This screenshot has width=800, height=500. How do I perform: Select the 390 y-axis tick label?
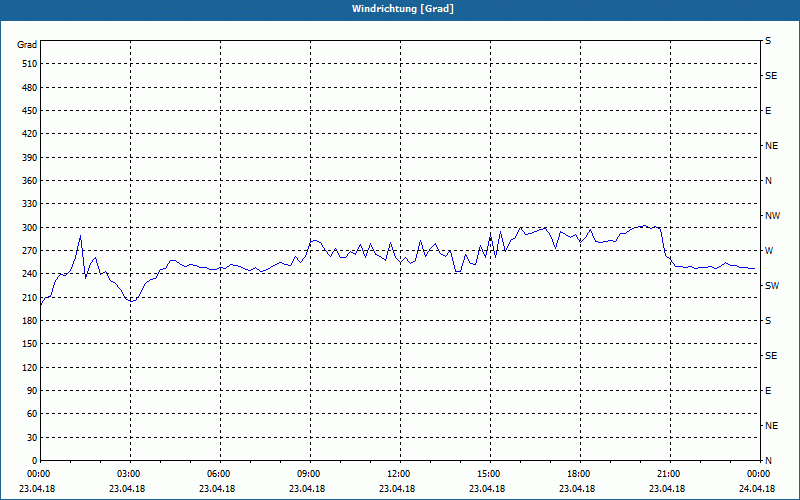(x=29, y=158)
